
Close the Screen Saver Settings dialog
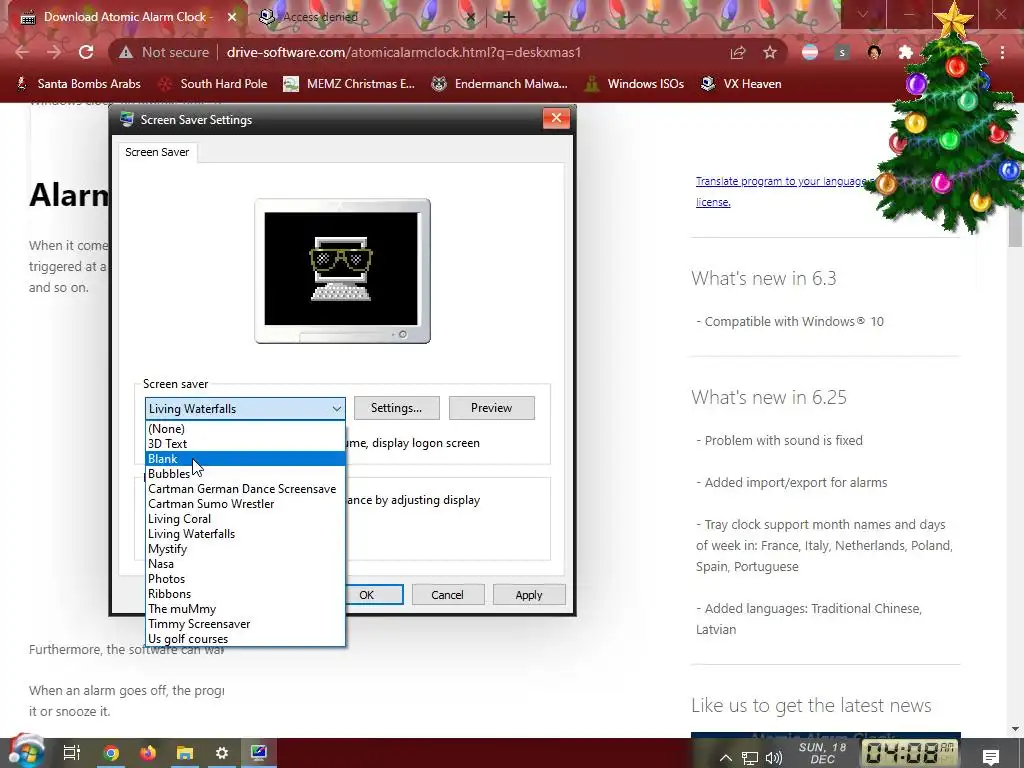point(556,118)
